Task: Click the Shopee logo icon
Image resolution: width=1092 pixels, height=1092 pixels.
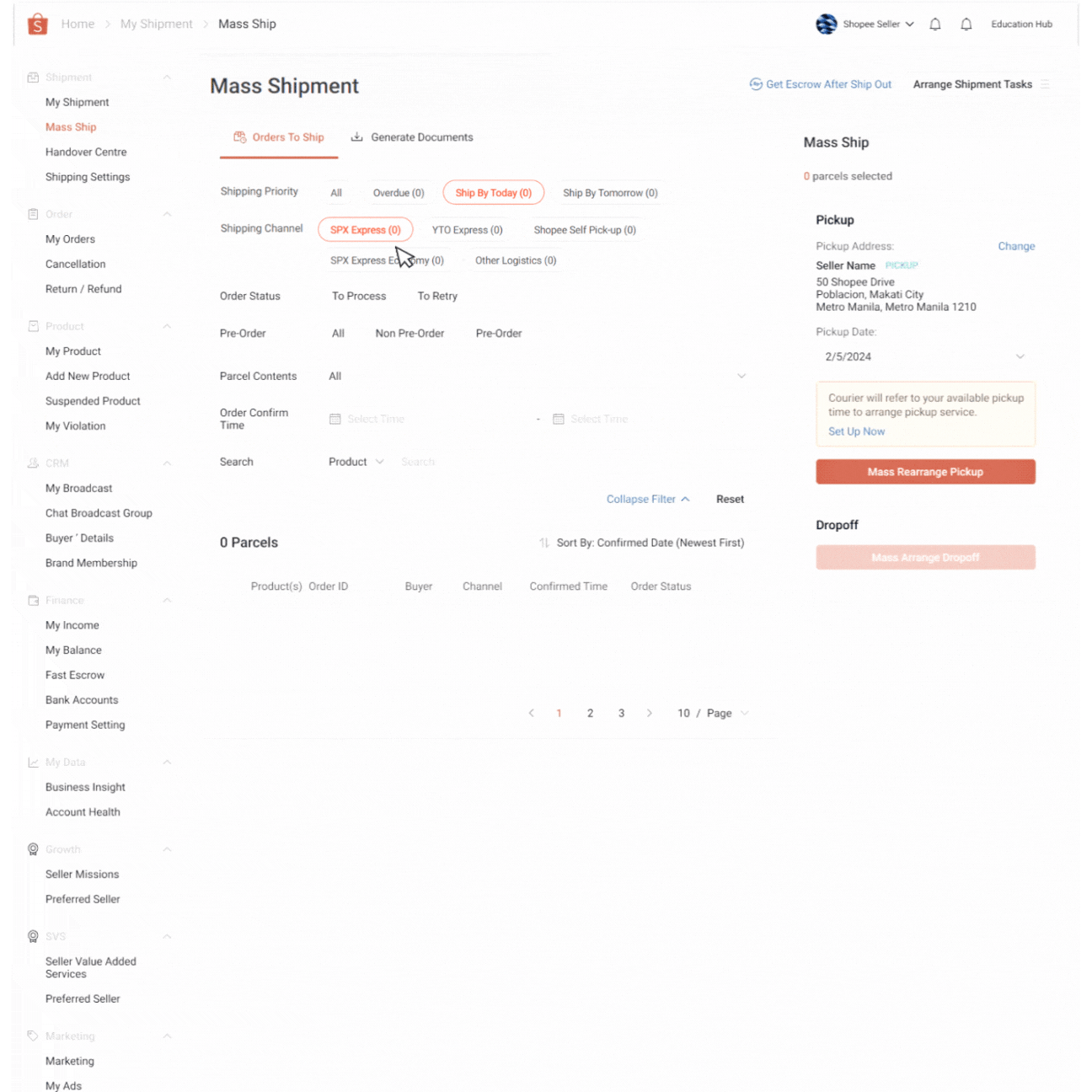Action: [37, 24]
